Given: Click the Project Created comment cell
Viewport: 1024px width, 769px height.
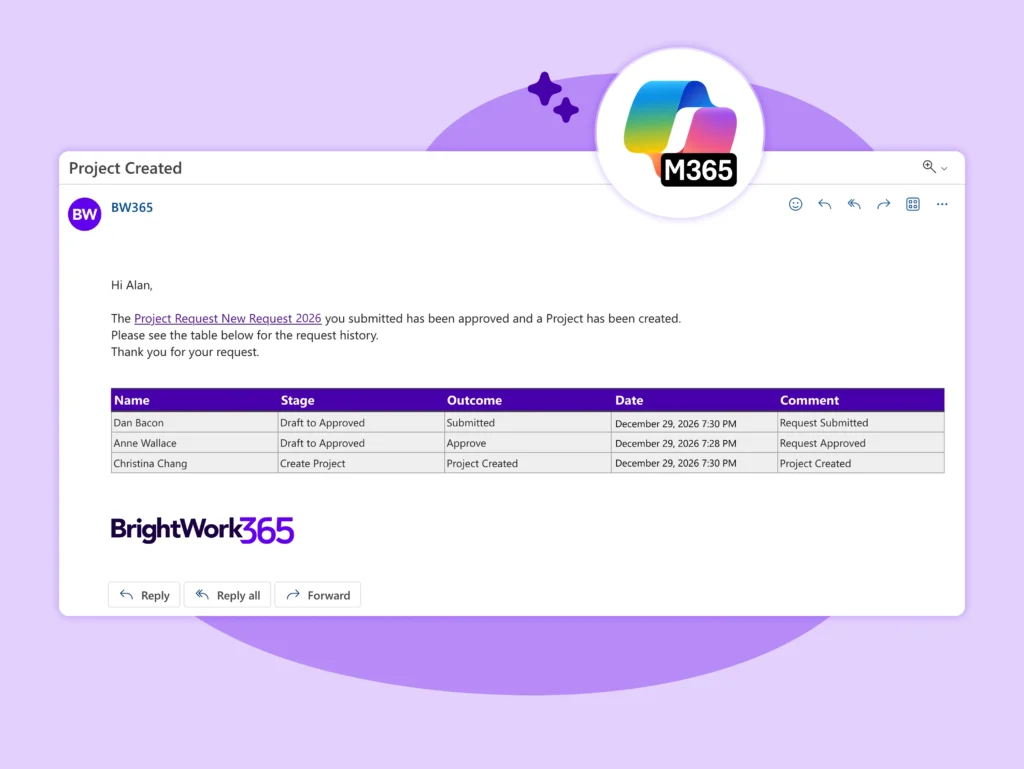Looking at the screenshot, I should tap(861, 463).
